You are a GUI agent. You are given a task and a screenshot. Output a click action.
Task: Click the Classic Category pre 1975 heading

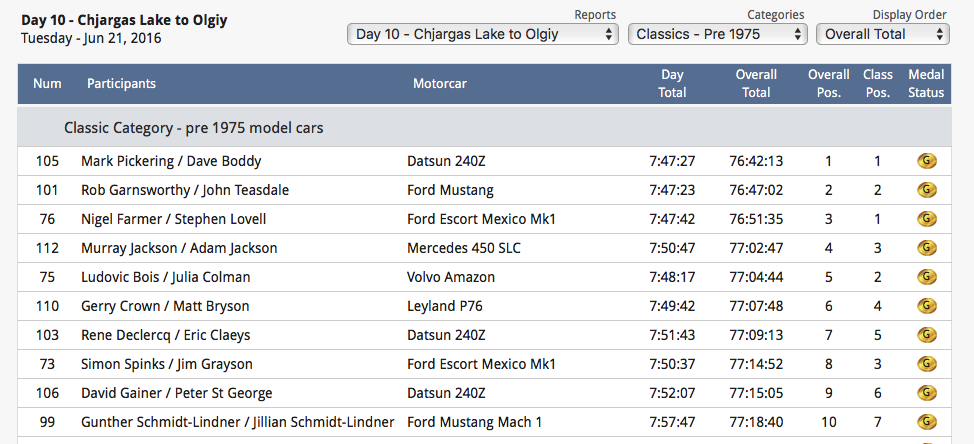point(193,128)
